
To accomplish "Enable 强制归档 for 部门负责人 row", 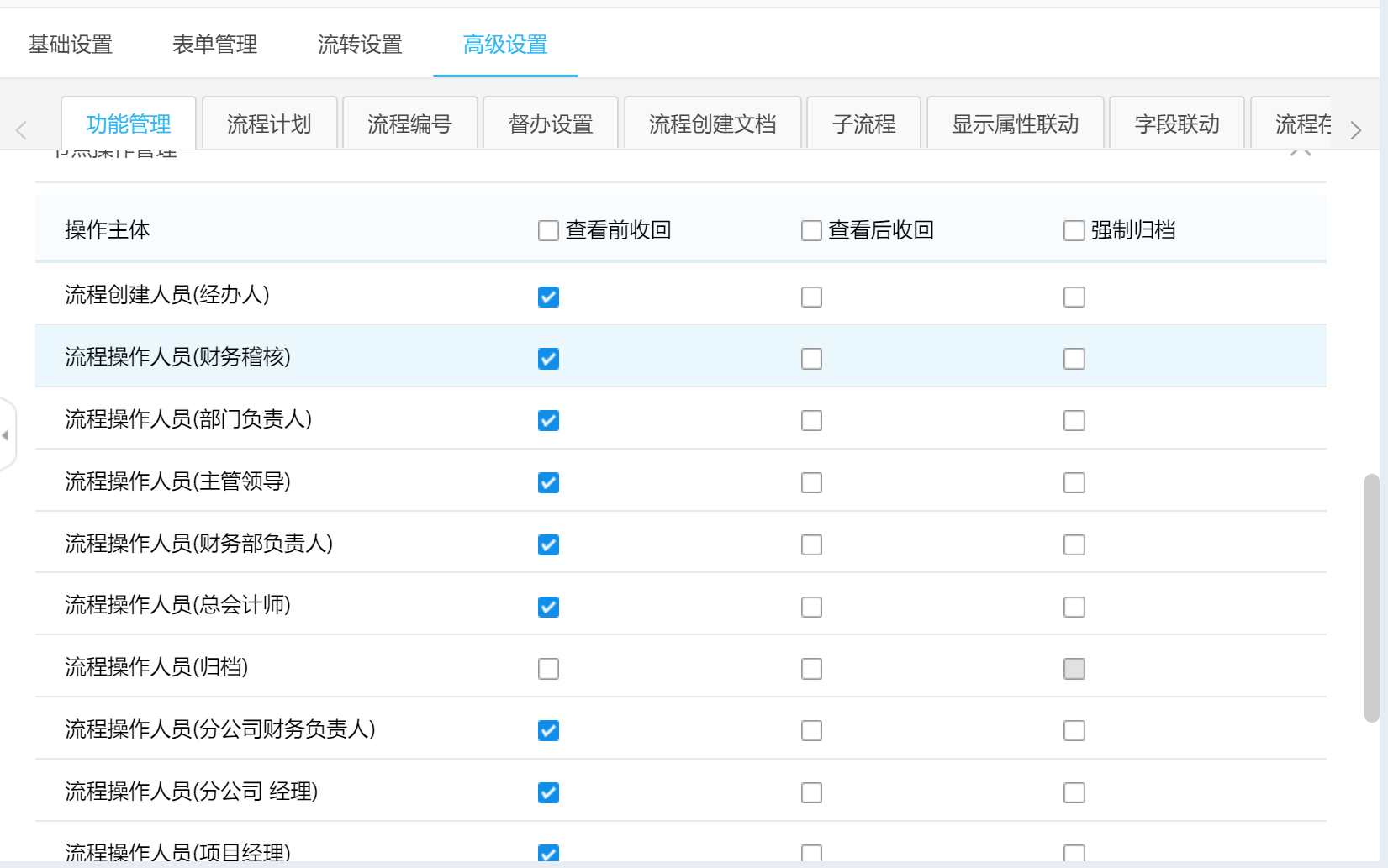I will [x=1074, y=421].
